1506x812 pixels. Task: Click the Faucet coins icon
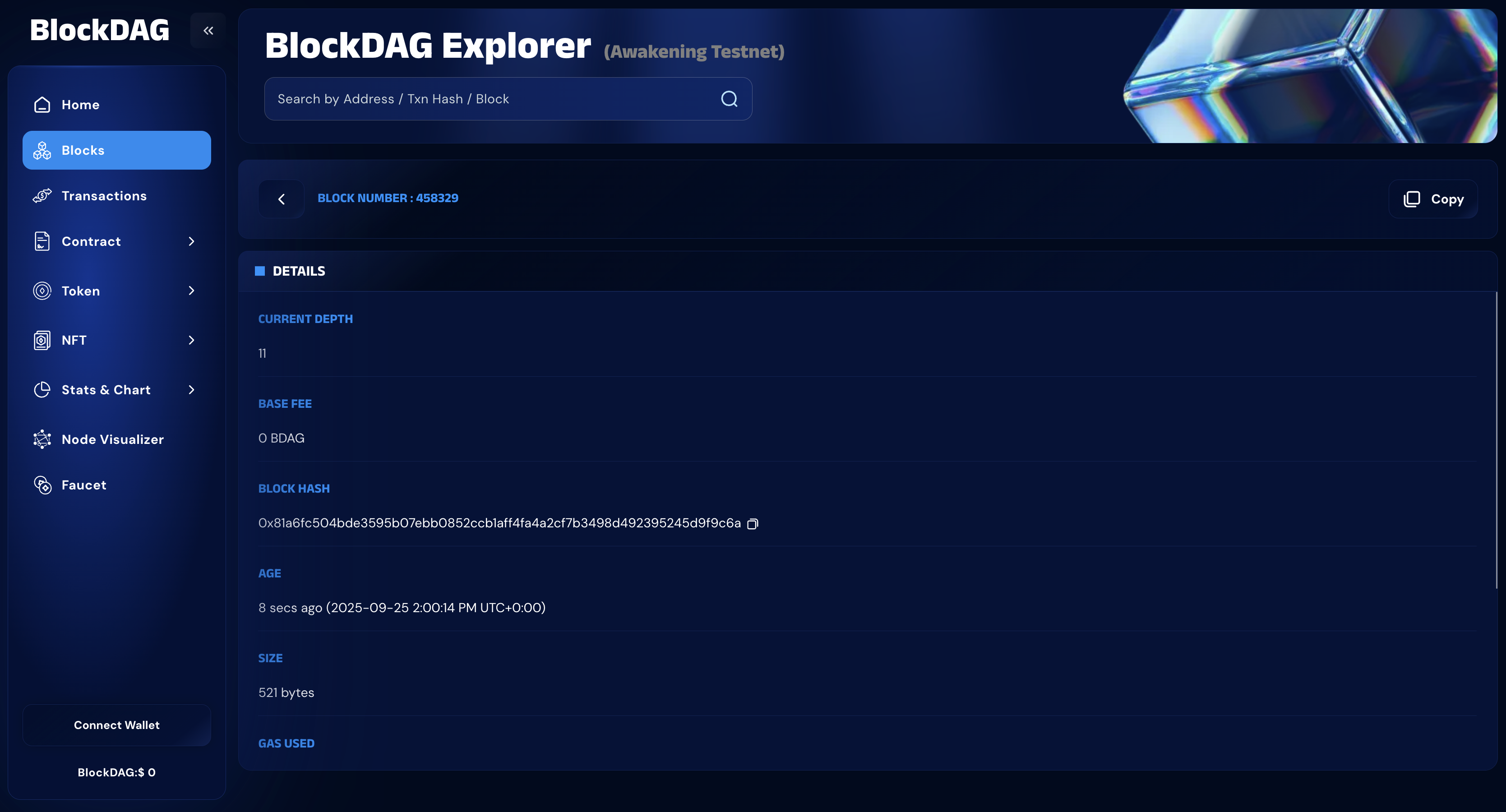(x=42, y=484)
